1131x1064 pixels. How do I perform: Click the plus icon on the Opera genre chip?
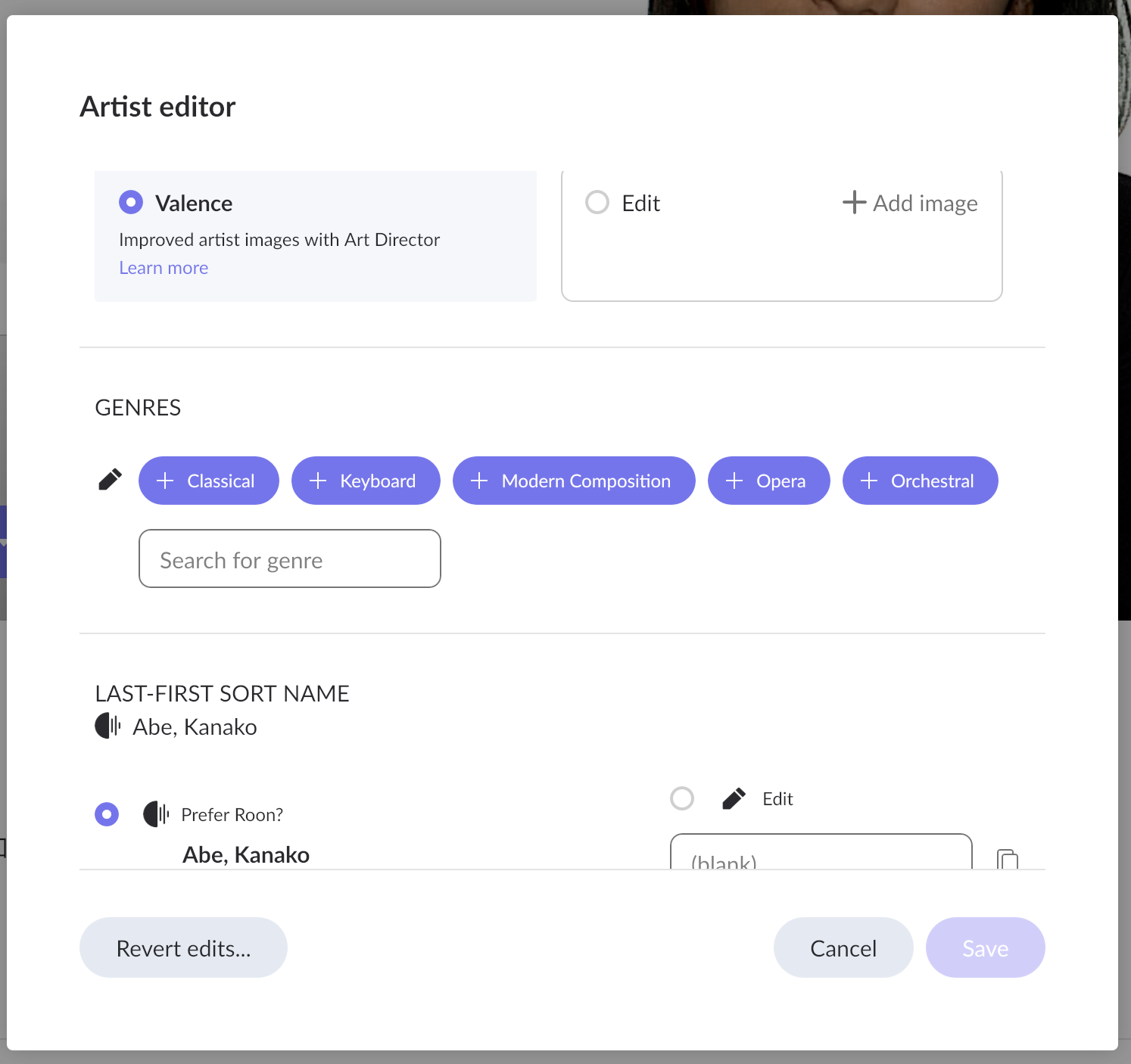point(733,481)
